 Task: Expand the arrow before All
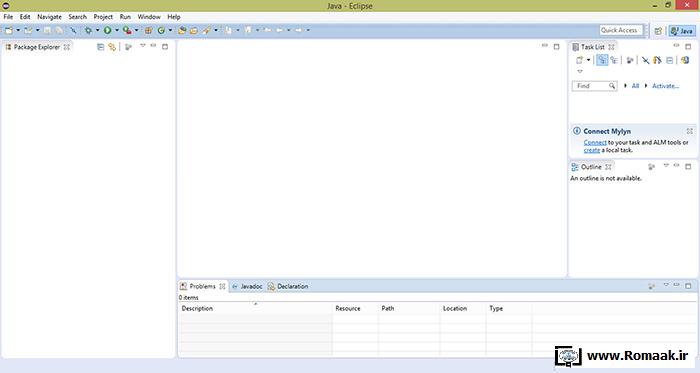(625, 86)
